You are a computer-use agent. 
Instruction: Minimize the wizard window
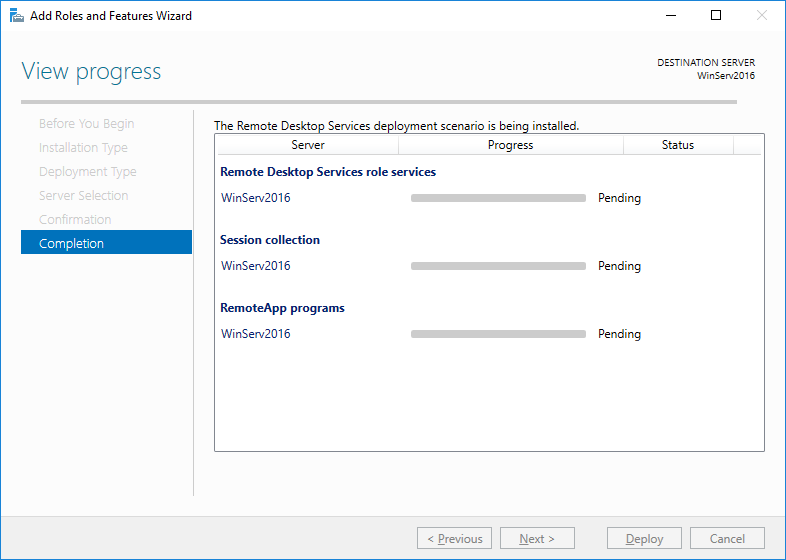(x=669, y=16)
